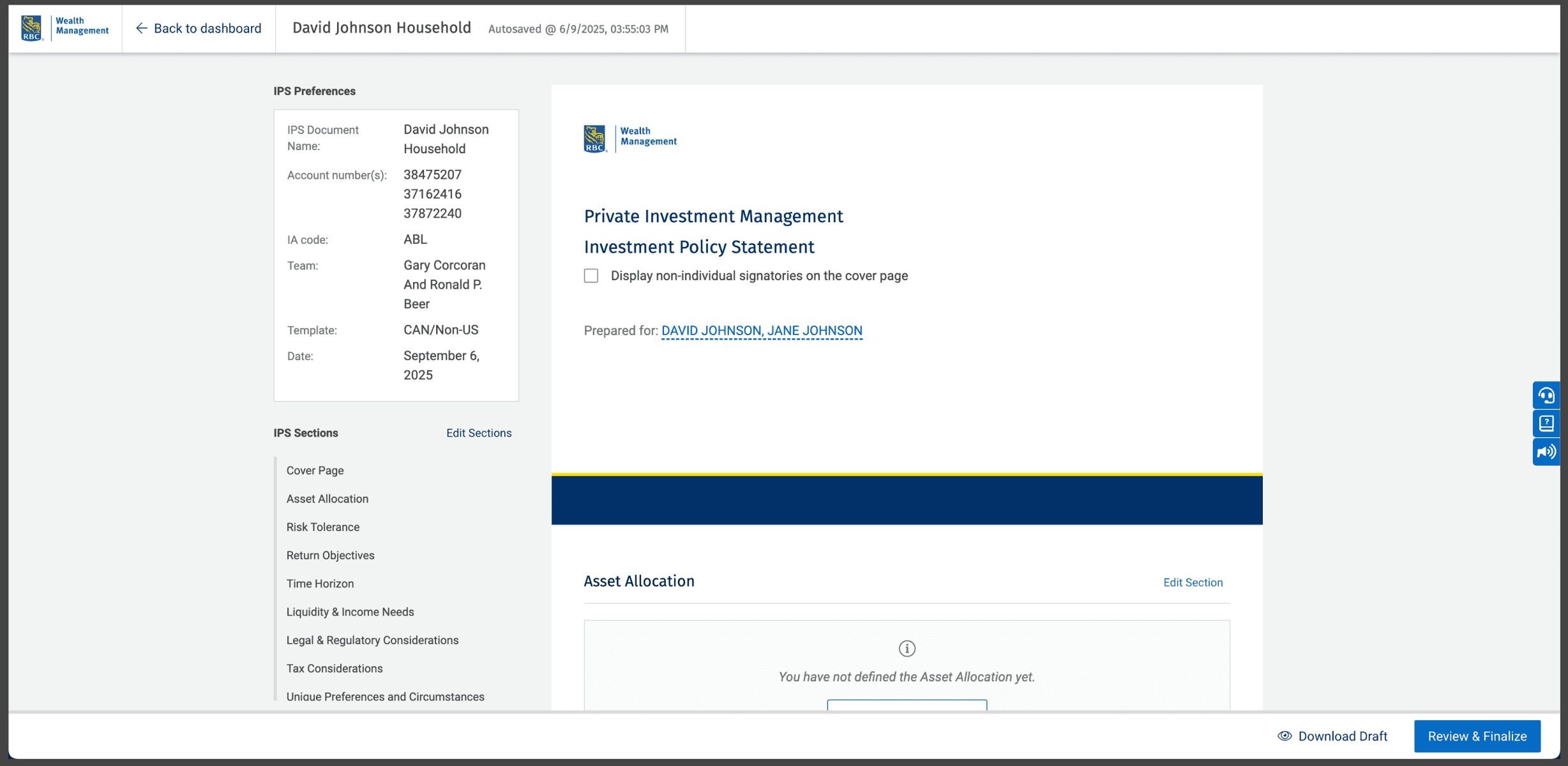
Task: Click the eye icon beside Download Draft
Action: [1285, 736]
